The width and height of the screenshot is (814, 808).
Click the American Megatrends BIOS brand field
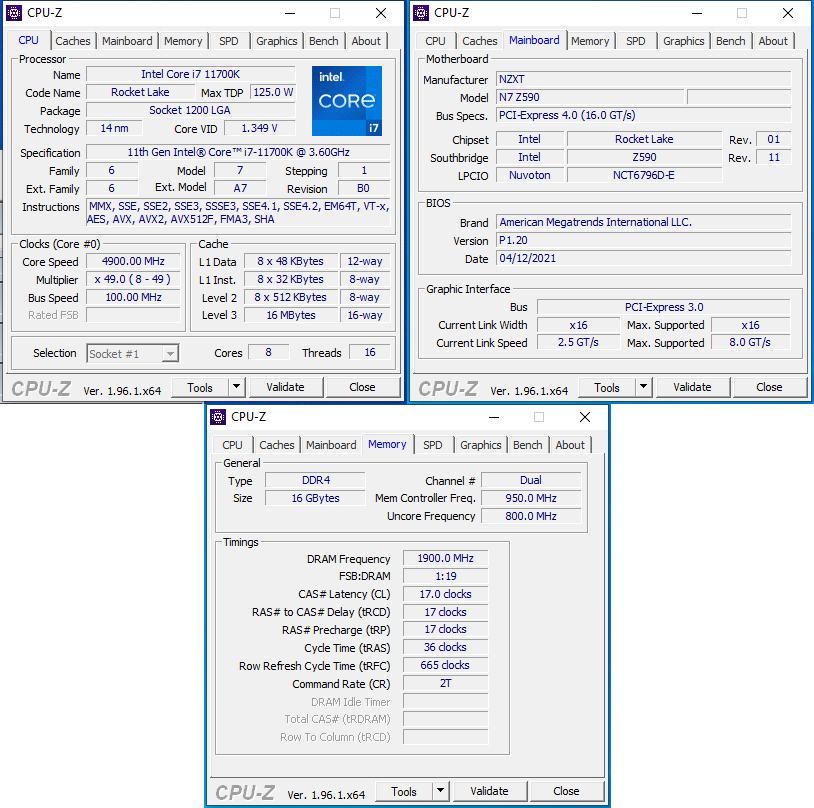pos(643,222)
